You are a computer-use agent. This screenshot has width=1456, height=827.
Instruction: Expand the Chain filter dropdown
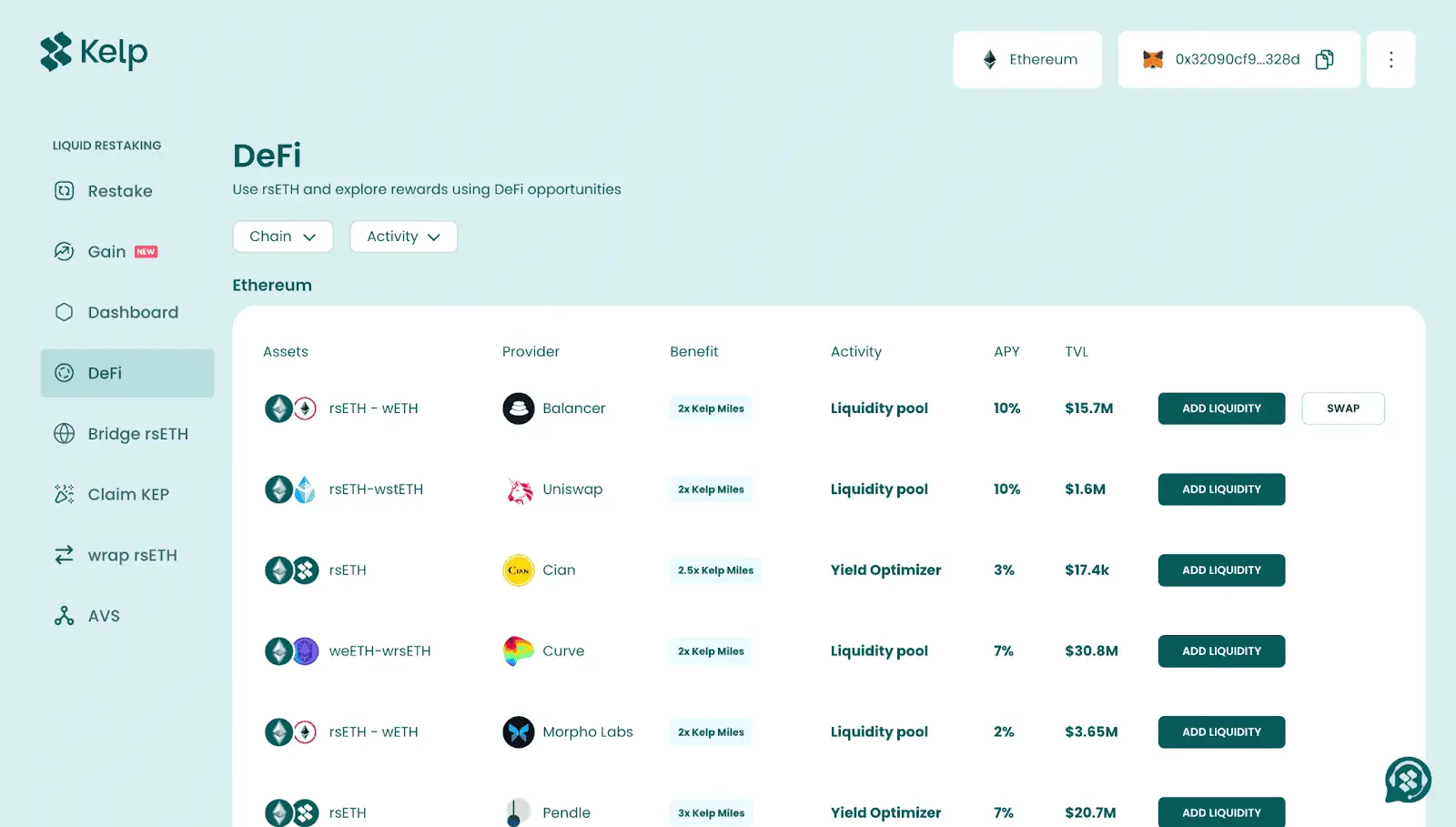tap(283, 237)
